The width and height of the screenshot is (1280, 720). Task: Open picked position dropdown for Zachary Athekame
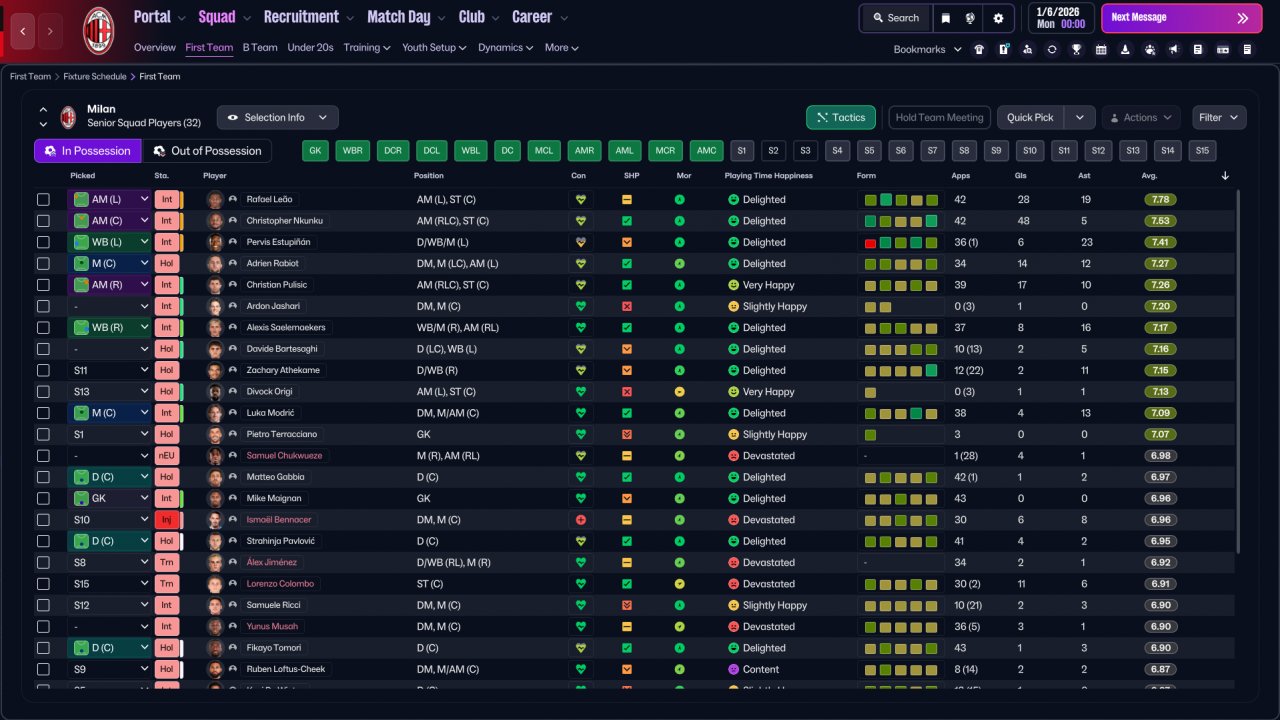click(144, 370)
